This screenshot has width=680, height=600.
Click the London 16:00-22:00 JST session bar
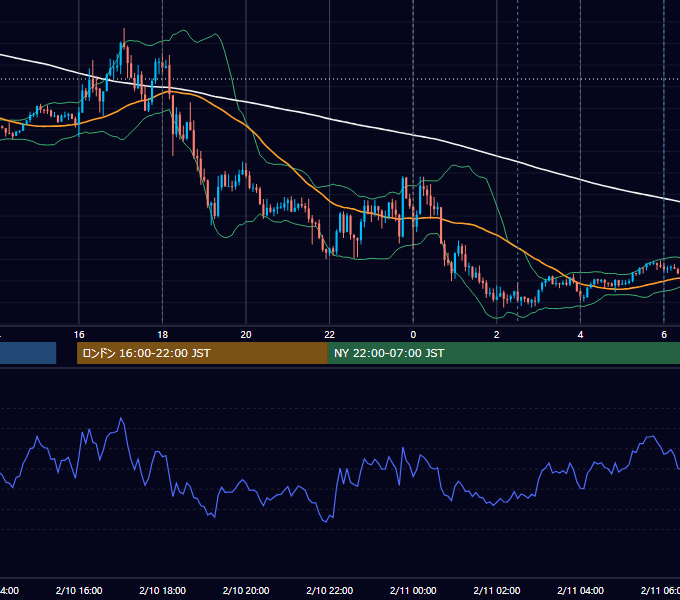[202, 353]
